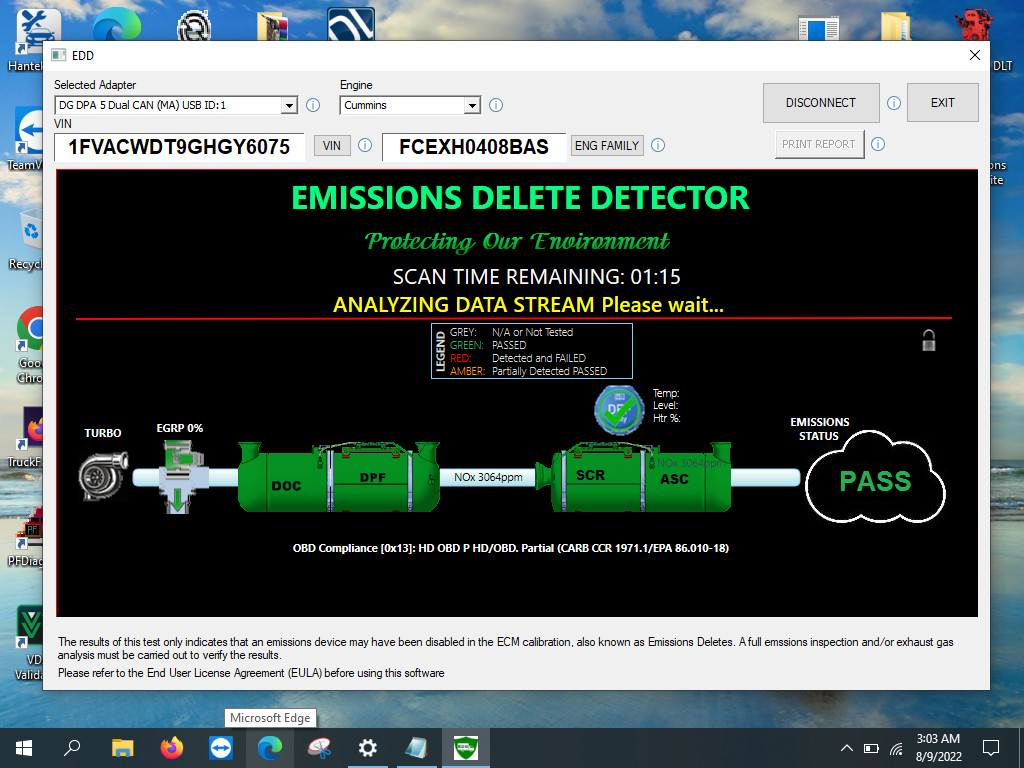Click the ENG FAMILY button

tap(607, 146)
